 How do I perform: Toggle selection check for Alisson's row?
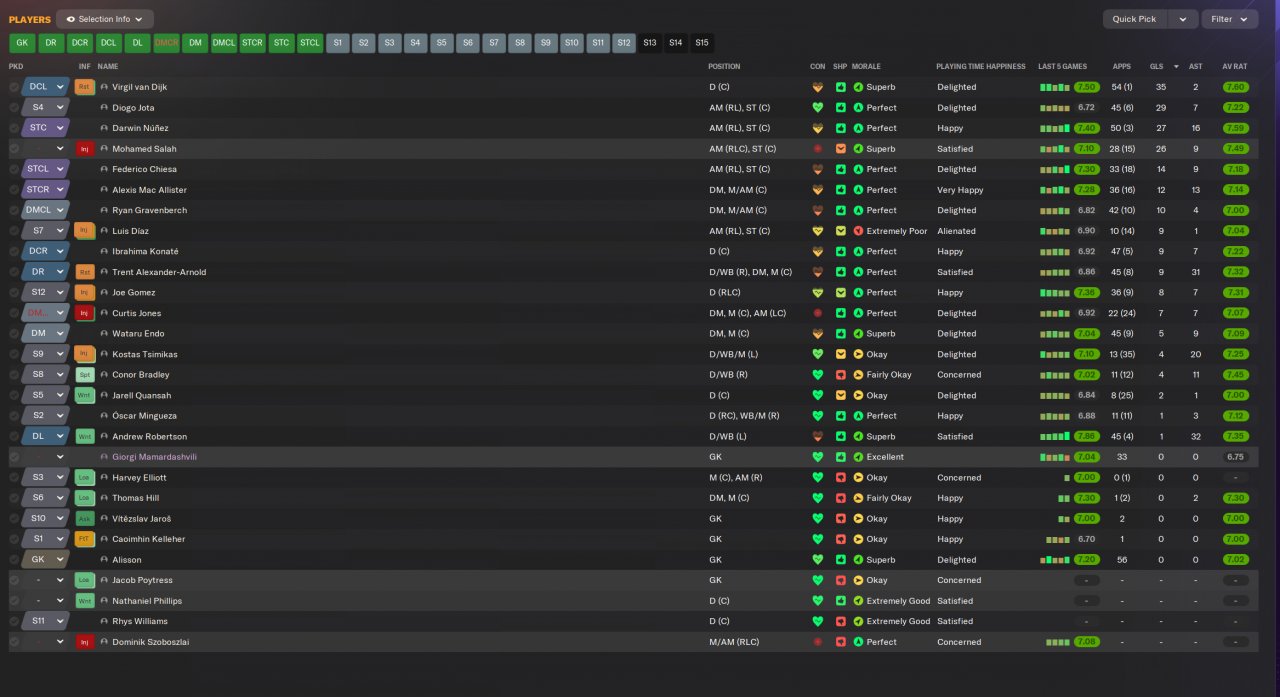(x=14, y=560)
